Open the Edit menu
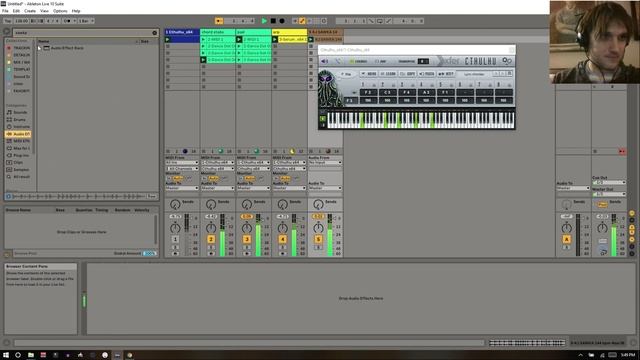The width and height of the screenshot is (640, 360). coord(16,11)
